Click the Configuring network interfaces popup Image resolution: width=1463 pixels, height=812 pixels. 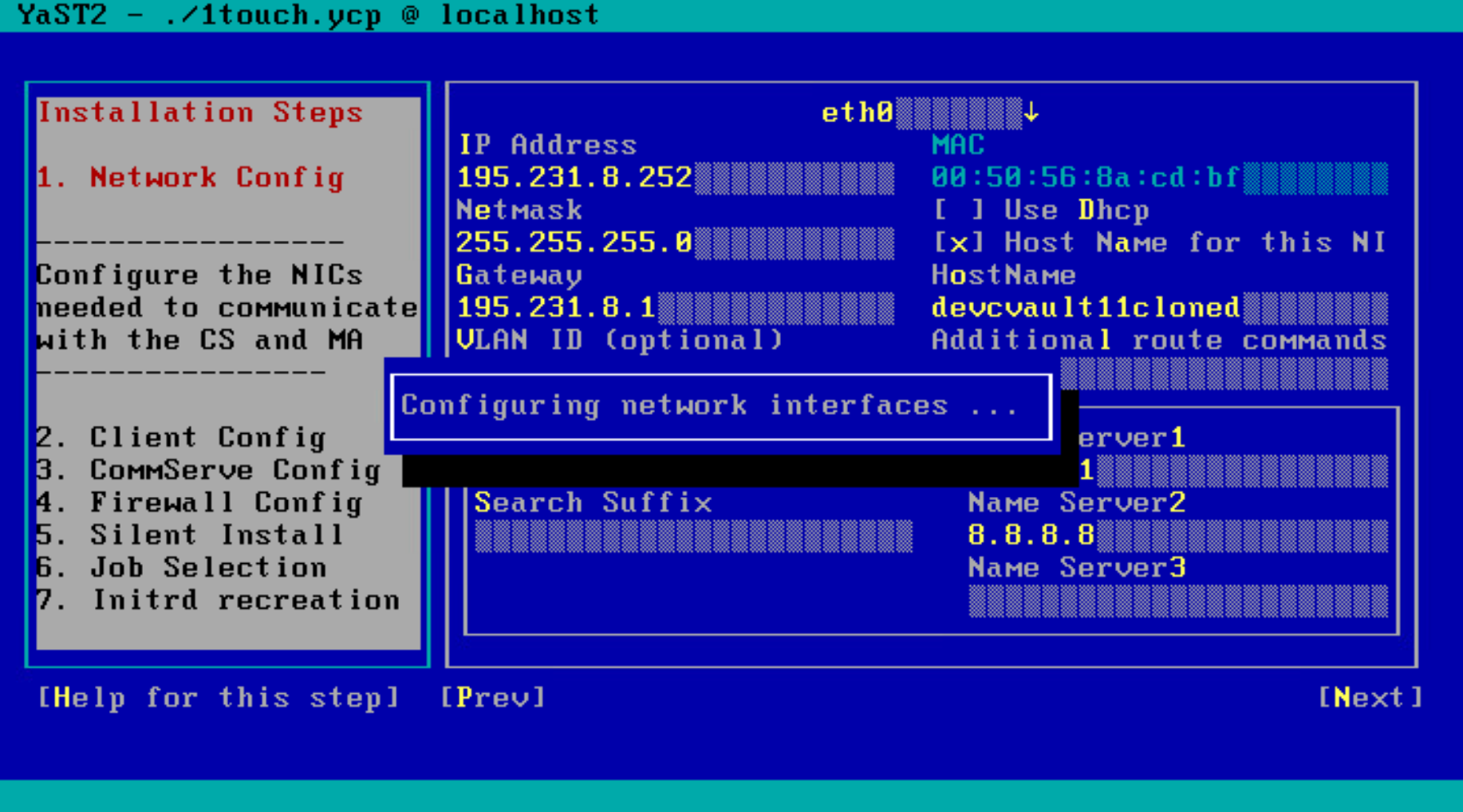pos(721,406)
